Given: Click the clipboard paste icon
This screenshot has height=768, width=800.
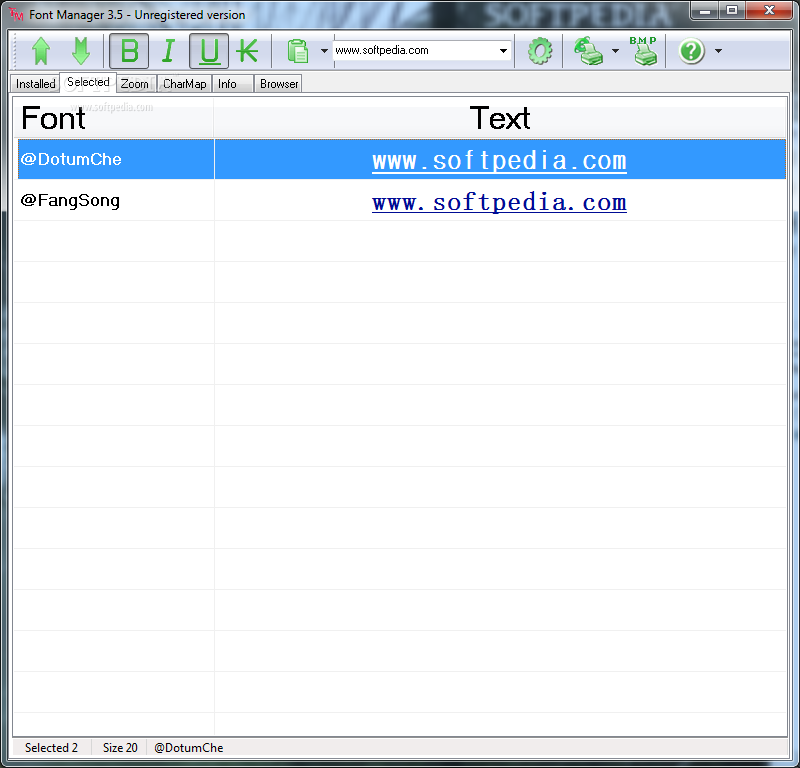Looking at the screenshot, I should click(x=298, y=51).
